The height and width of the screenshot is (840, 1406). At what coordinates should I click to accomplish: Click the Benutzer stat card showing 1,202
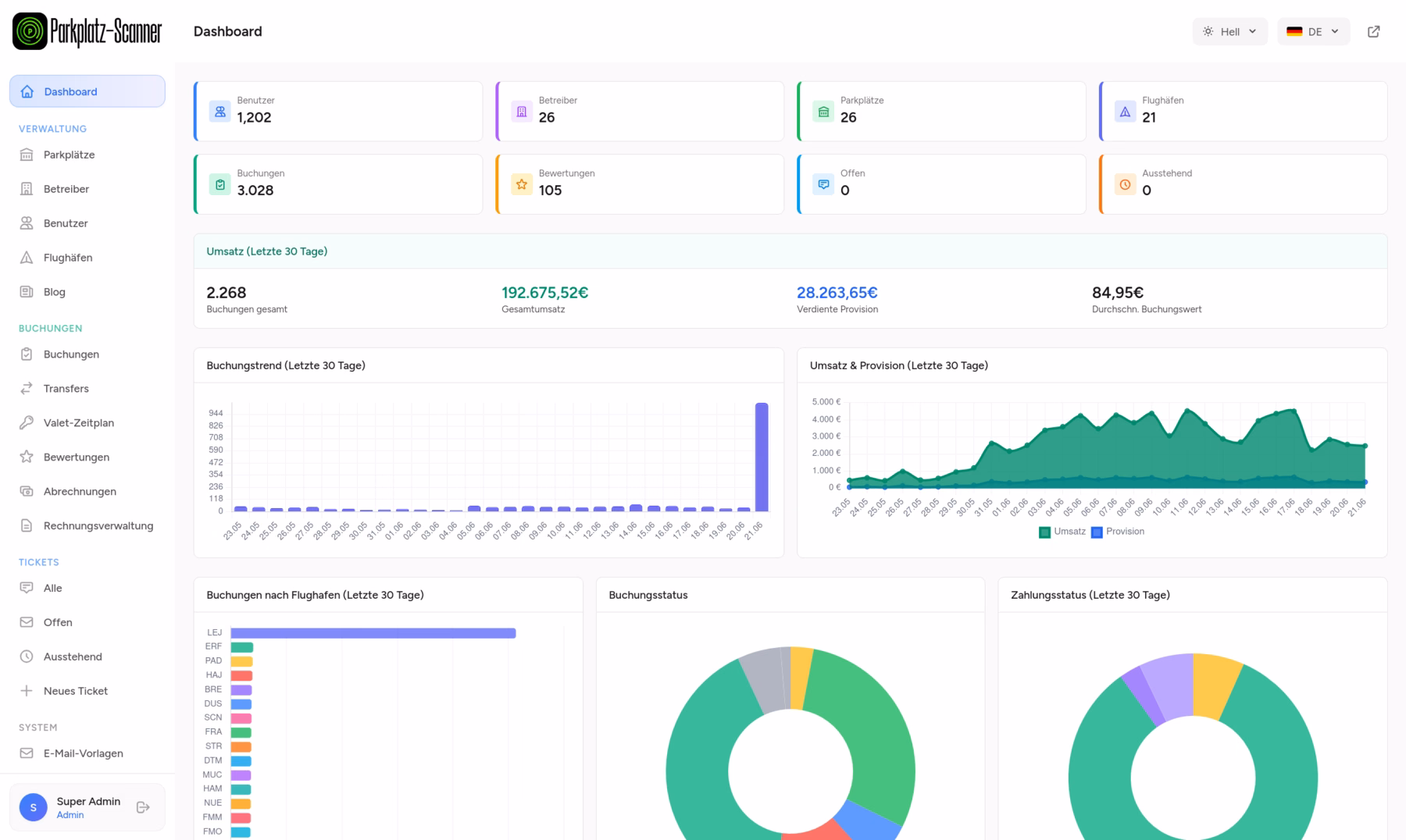pos(338,112)
